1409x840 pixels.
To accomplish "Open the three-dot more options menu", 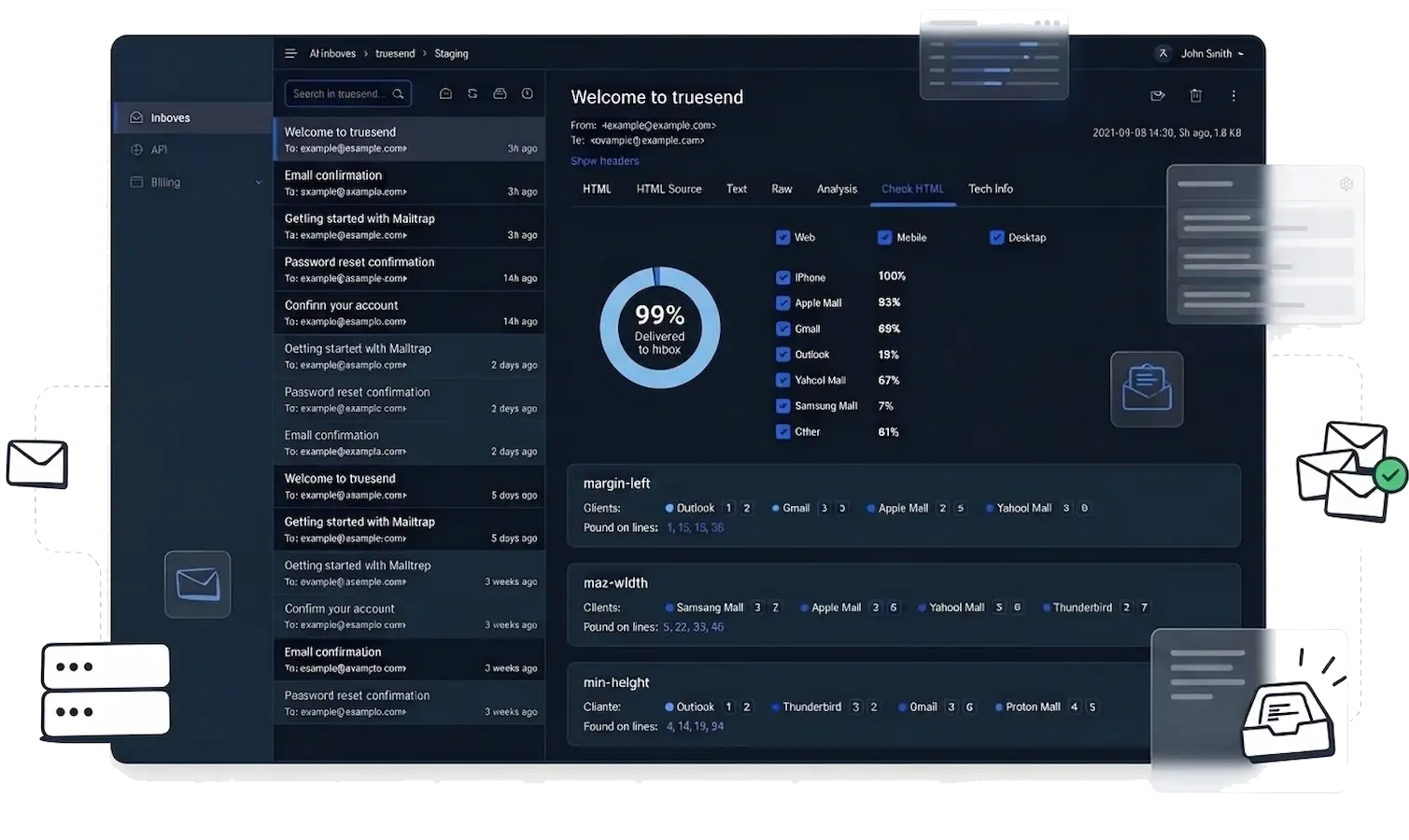I will tap(1233, 95).
